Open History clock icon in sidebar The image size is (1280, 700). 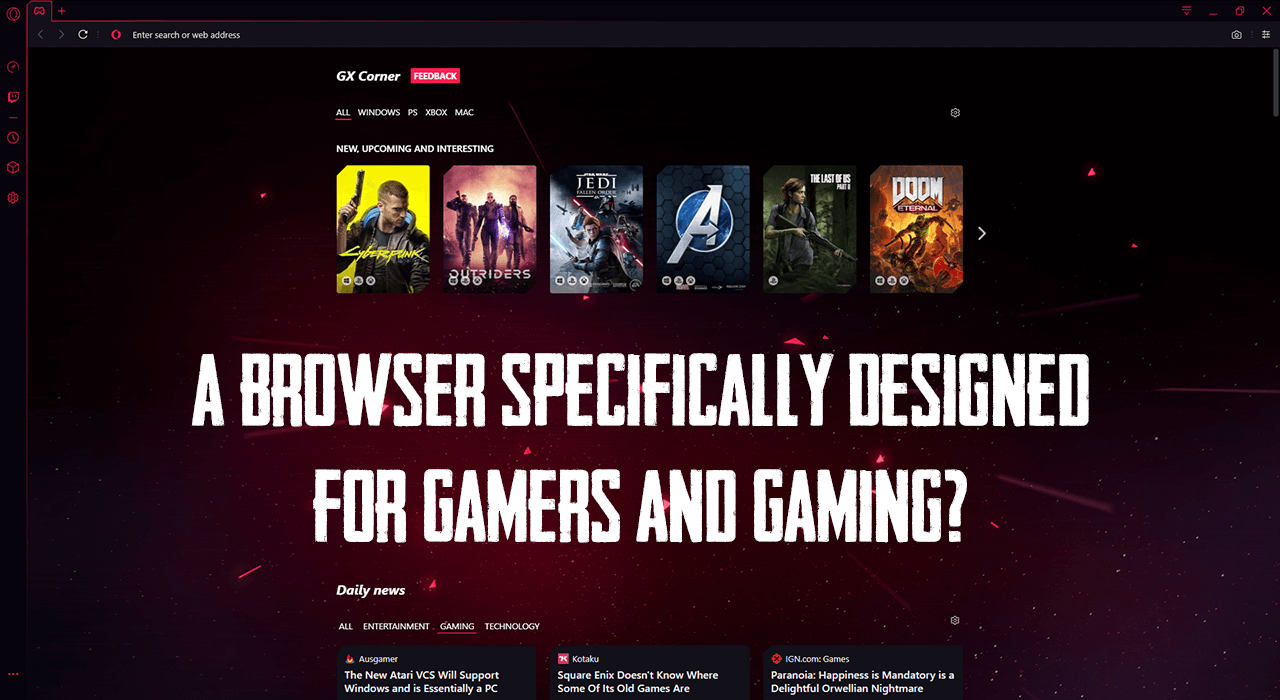pyautogui.click(x=13, y=138)
